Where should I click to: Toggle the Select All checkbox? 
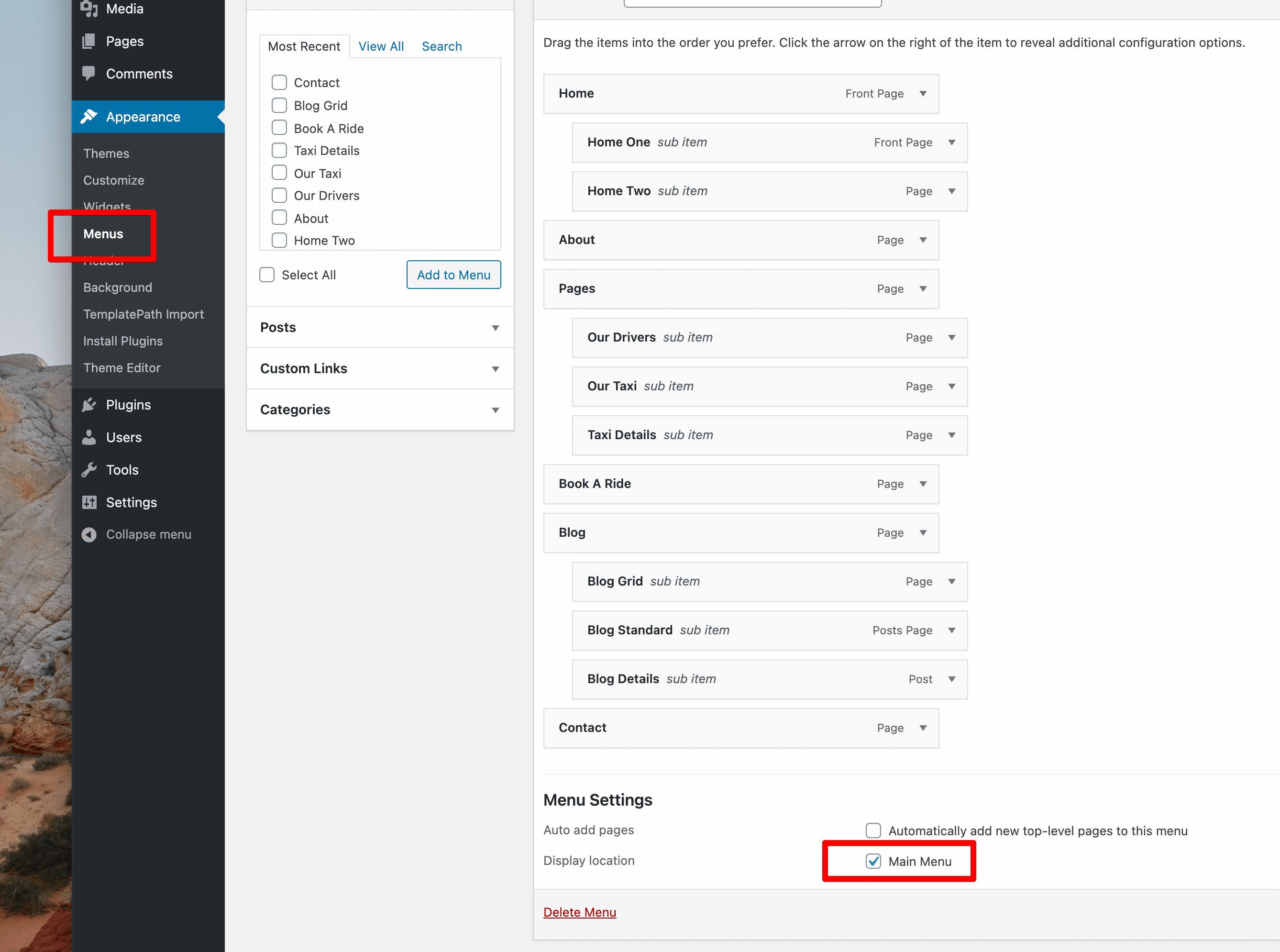click(267, 275)
